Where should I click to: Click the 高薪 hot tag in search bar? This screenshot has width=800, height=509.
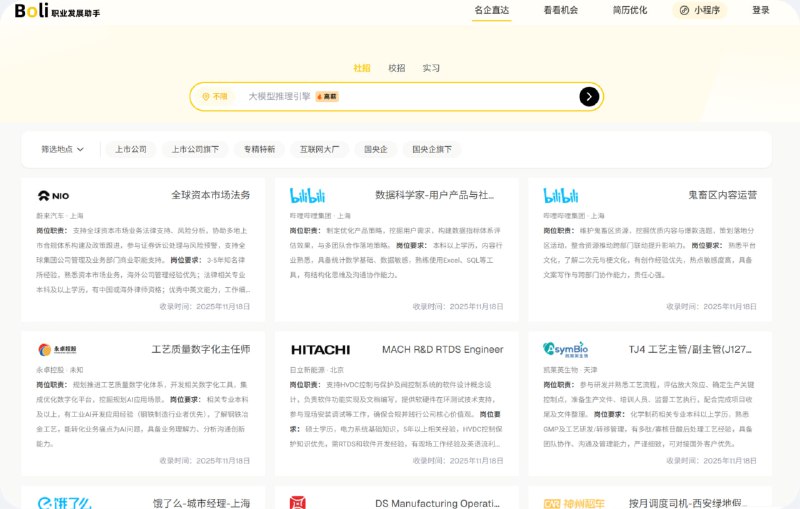click(x=327, y=96)
